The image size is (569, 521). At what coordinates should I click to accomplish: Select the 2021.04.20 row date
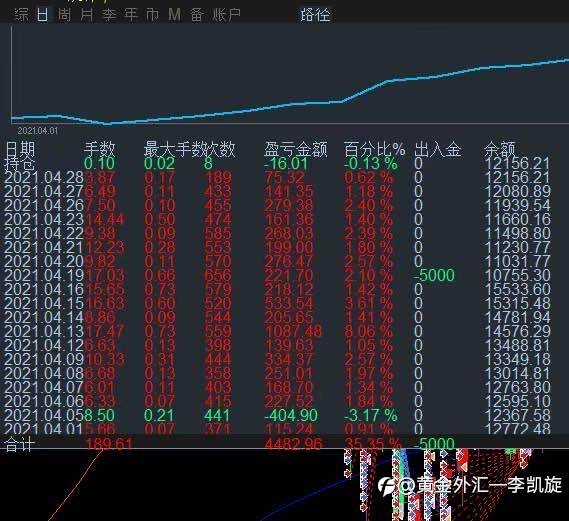tap(44, 262)
